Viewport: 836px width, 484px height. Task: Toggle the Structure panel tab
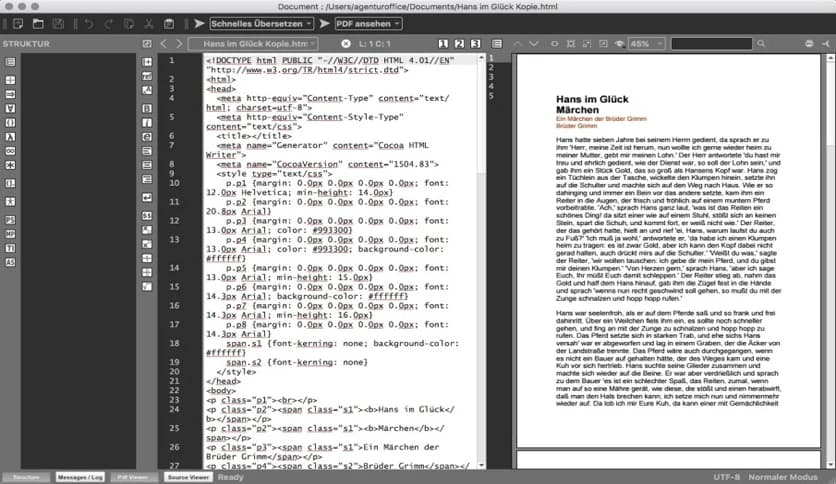(x=26, y=477)
